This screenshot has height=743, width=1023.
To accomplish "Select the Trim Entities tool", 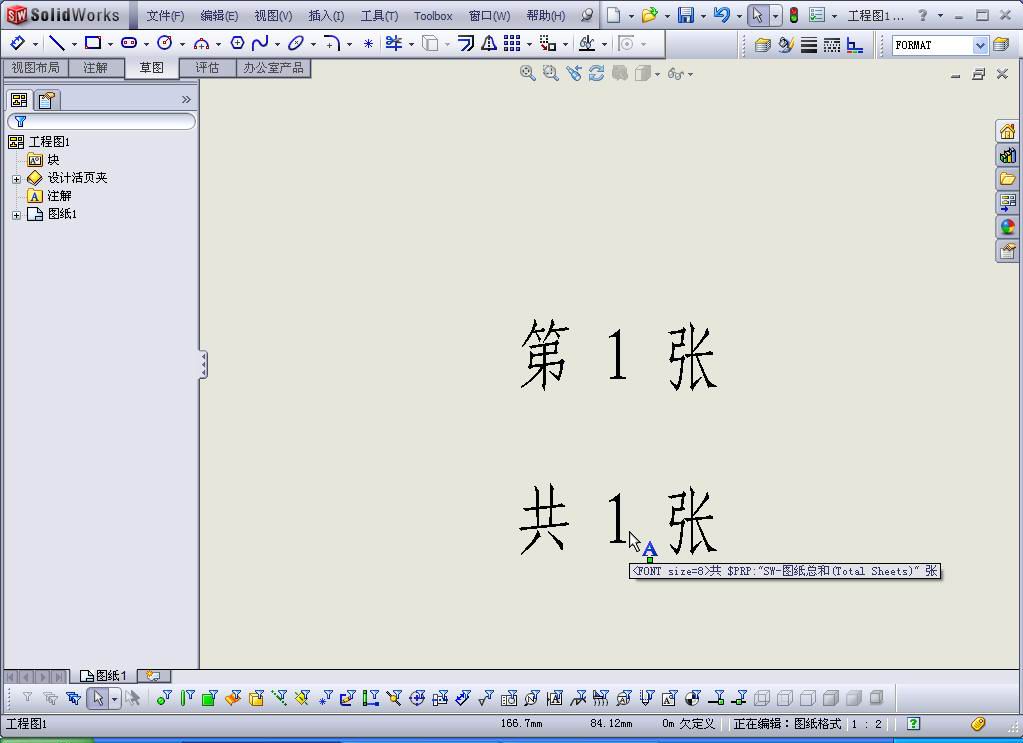I will point(394,43).
